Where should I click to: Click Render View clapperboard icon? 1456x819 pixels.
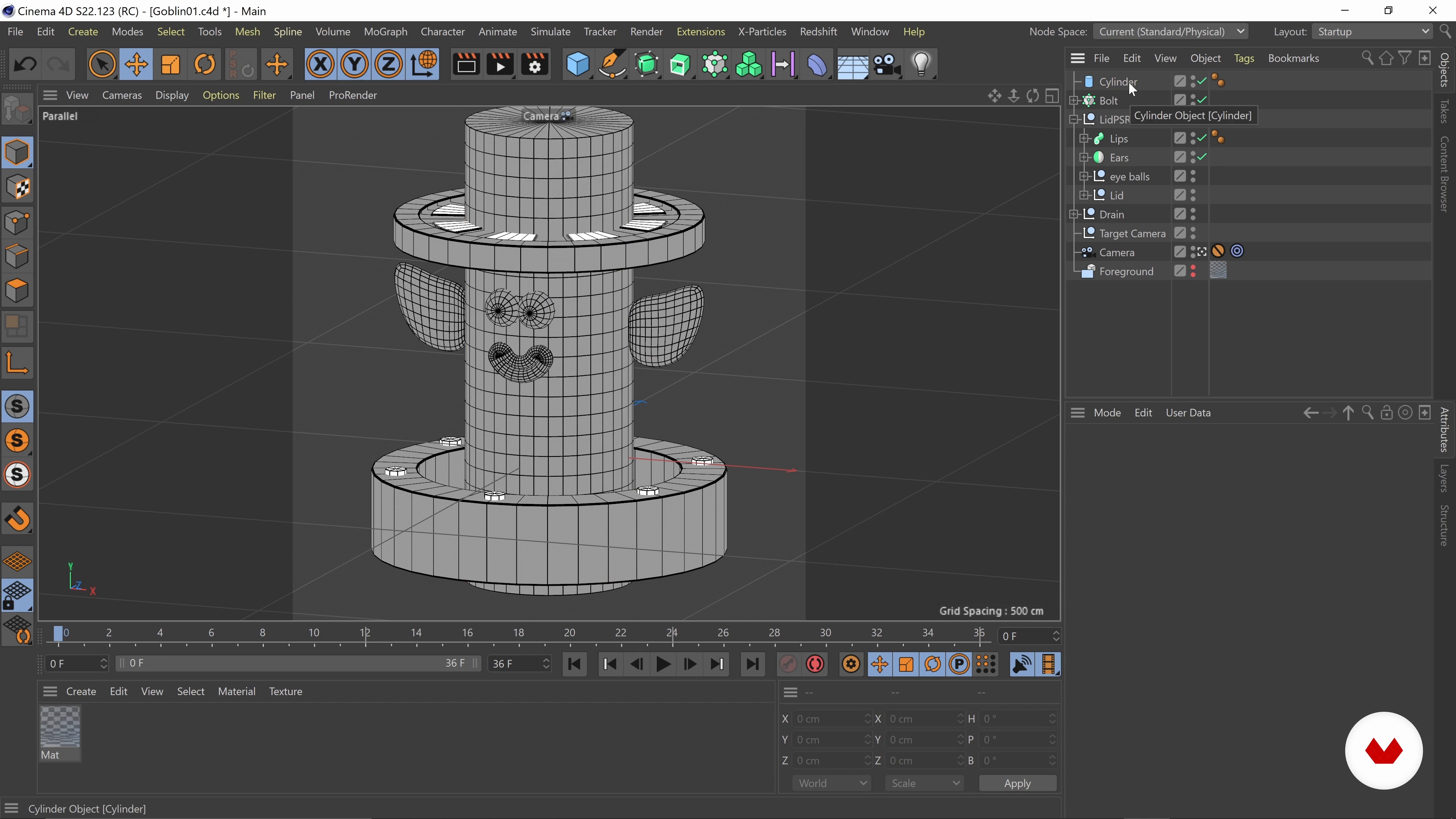tap(466, 64)
